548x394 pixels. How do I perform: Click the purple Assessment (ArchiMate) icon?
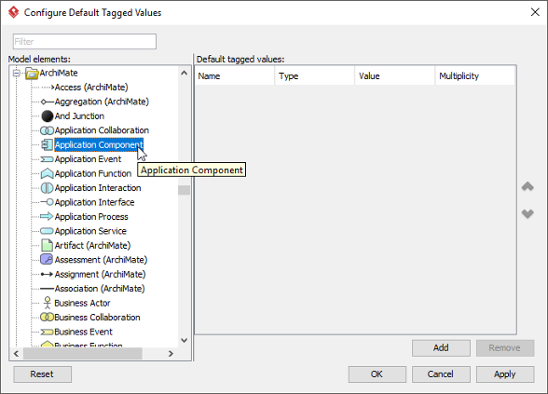point(47,259)
